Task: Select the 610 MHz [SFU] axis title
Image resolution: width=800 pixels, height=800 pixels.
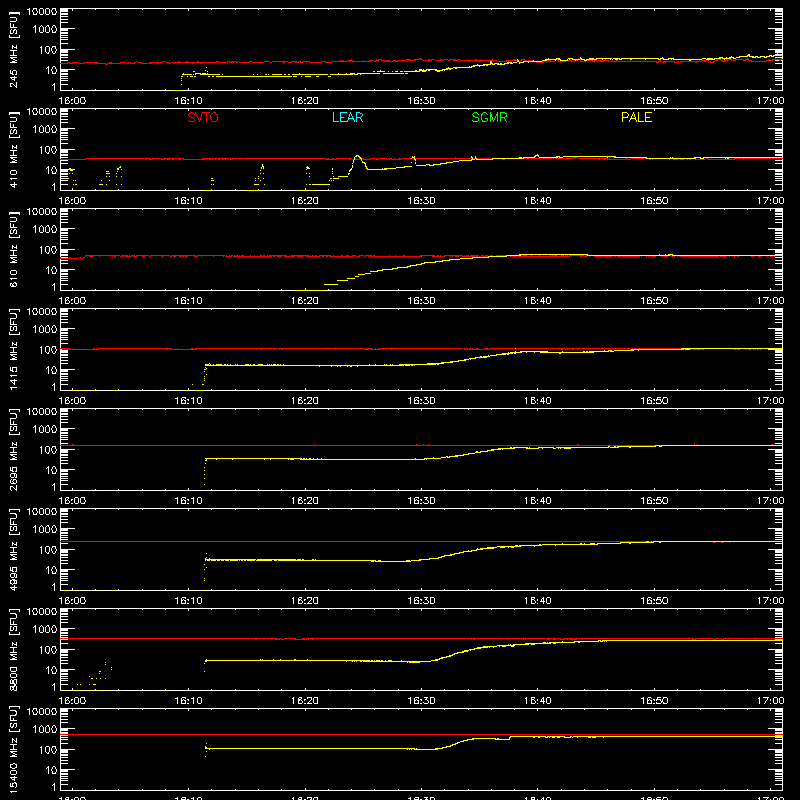Action: point(14,250)
